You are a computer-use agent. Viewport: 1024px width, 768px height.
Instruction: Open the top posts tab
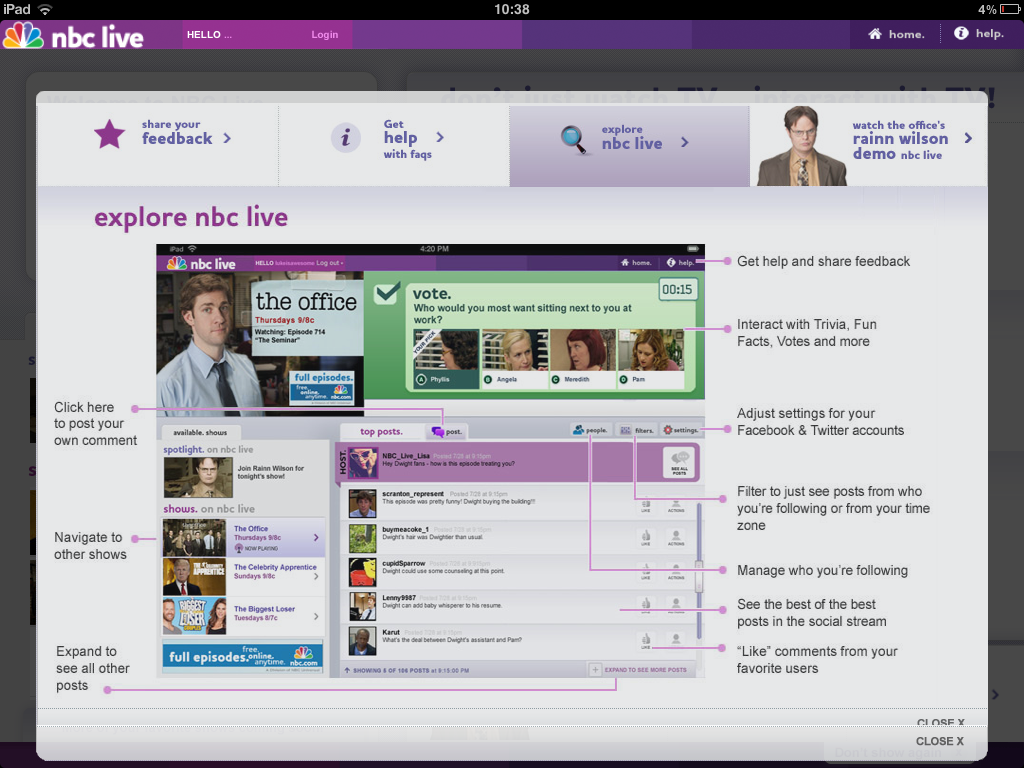point(381,431)
